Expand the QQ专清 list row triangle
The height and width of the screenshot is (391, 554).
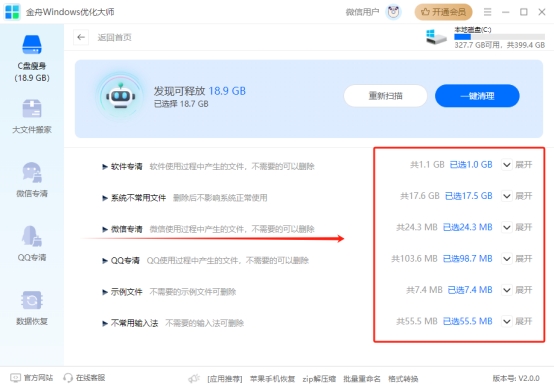tap(105, 261)
